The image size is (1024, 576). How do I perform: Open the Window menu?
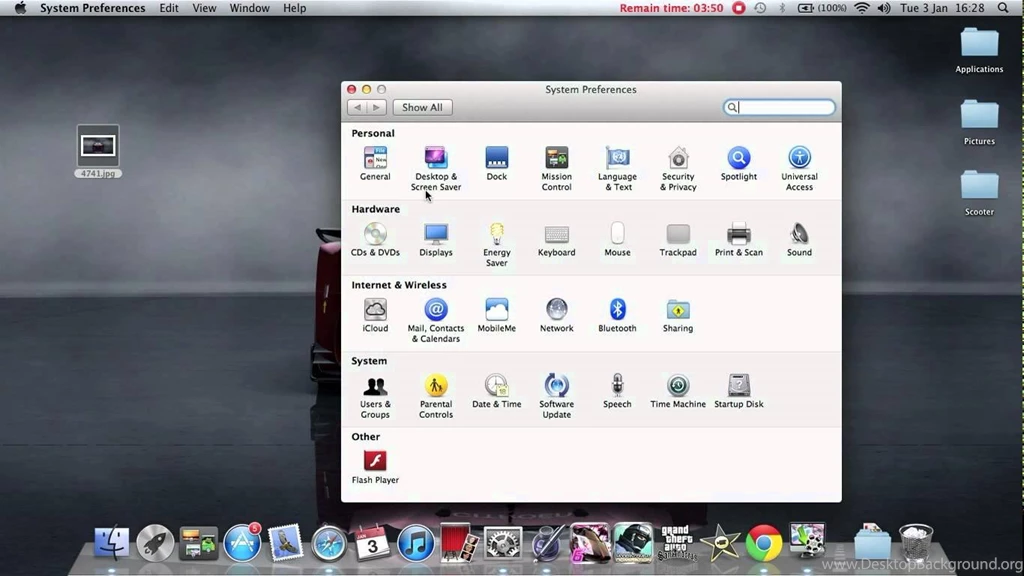click(249, 8)
